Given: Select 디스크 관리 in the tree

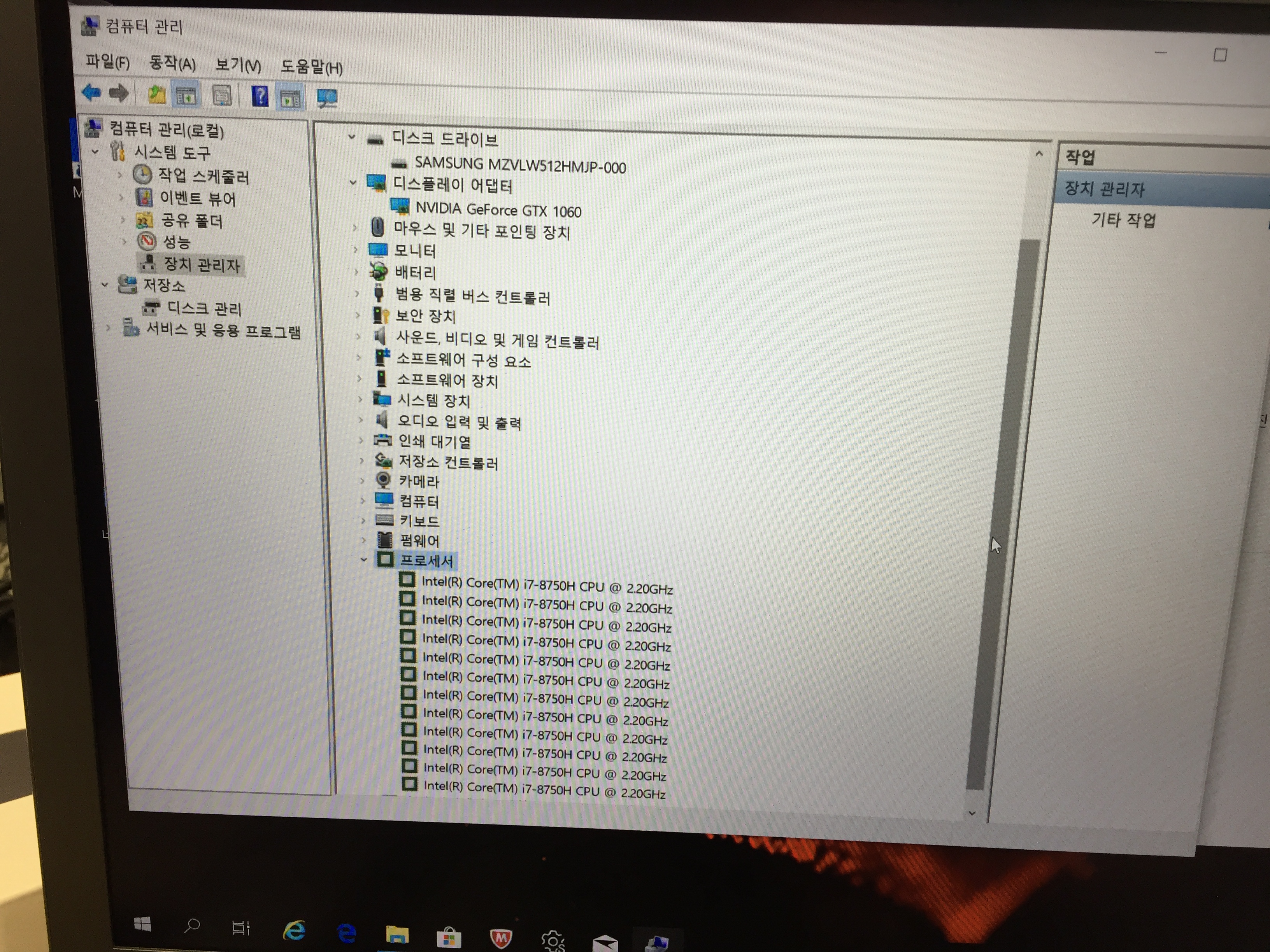Looking at the screenshot, I should [204, 309].
